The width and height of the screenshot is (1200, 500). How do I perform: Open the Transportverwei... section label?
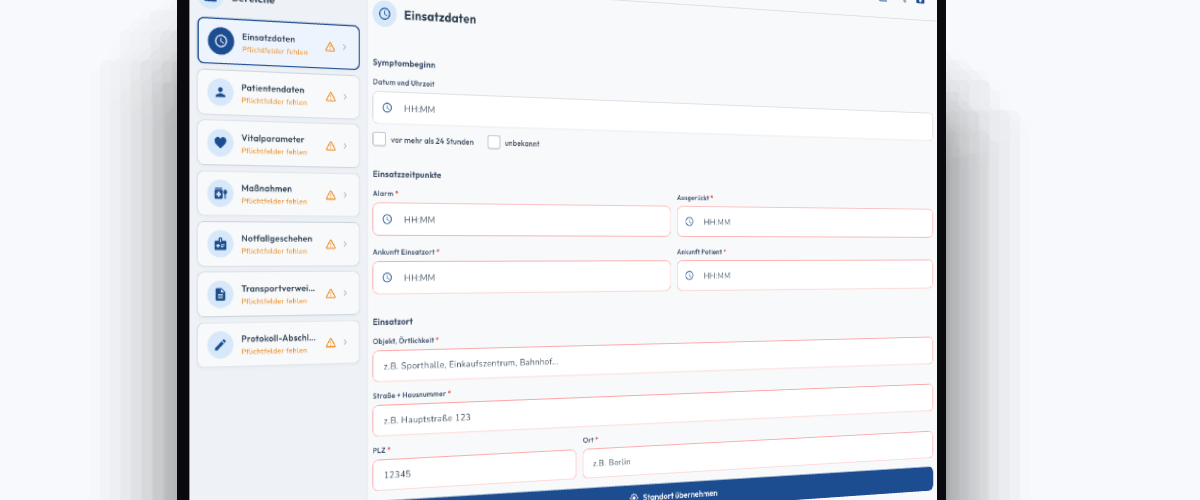coord(279,288)
